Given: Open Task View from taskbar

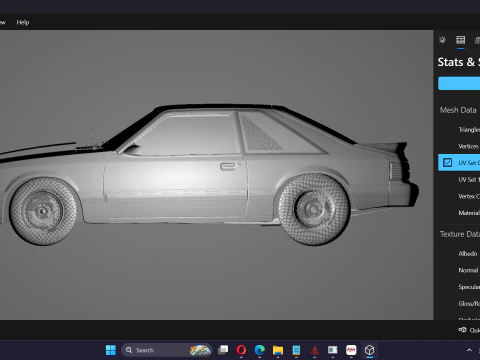Looking at the screenshot, I should pyautogui.click(x=223, y=350).
